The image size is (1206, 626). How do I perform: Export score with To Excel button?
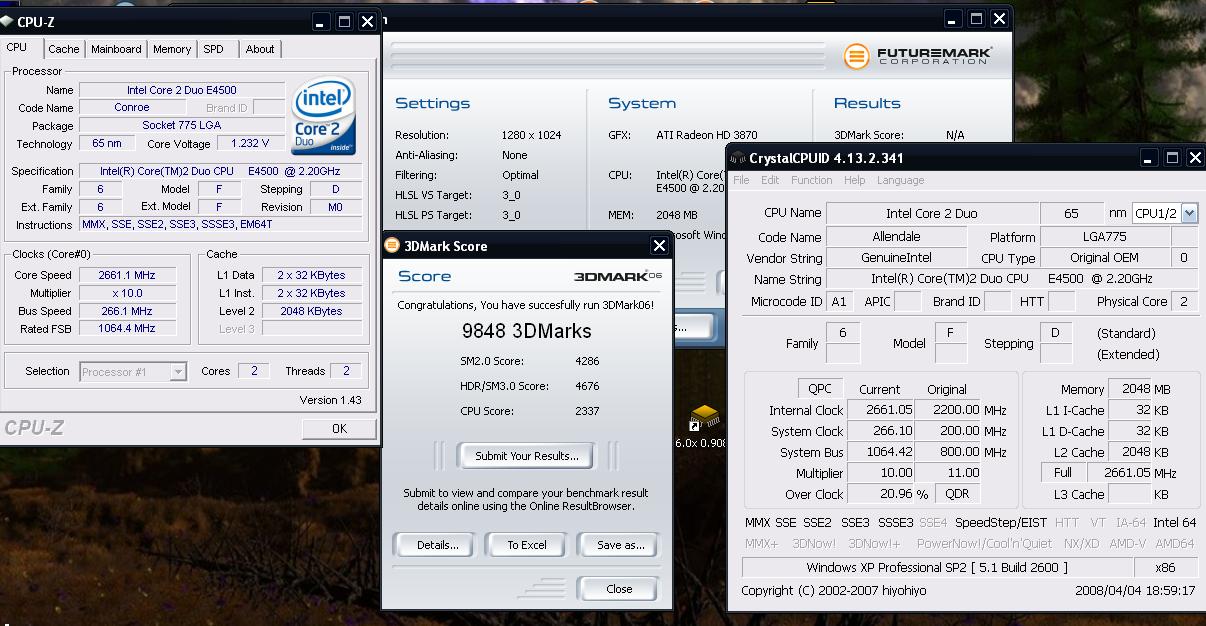(x=527, y=545)
